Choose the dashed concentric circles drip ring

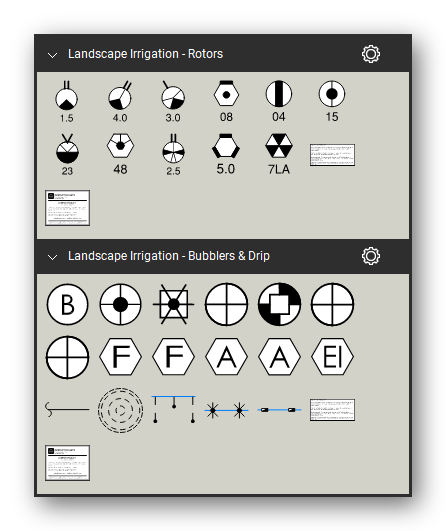120,410
